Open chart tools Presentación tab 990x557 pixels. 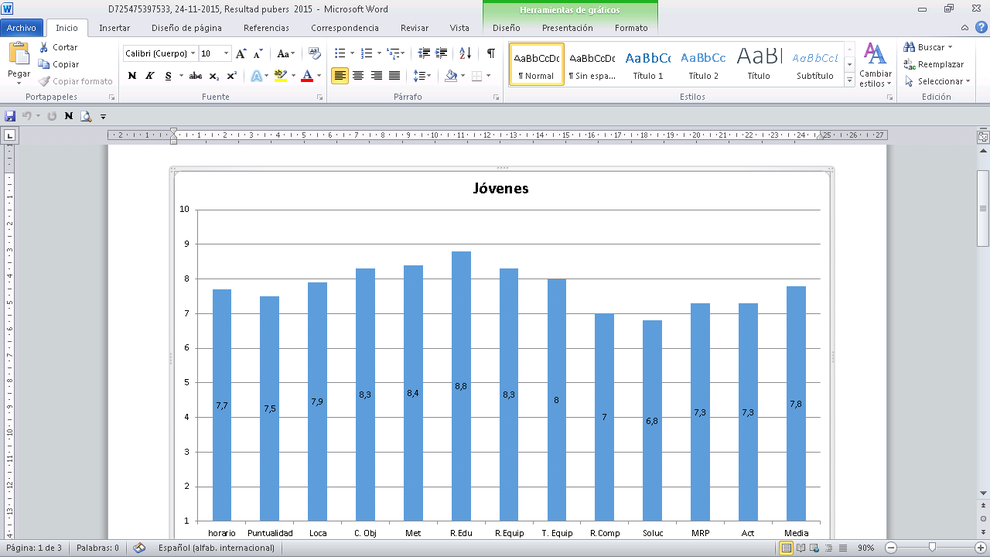coord(568,28)
